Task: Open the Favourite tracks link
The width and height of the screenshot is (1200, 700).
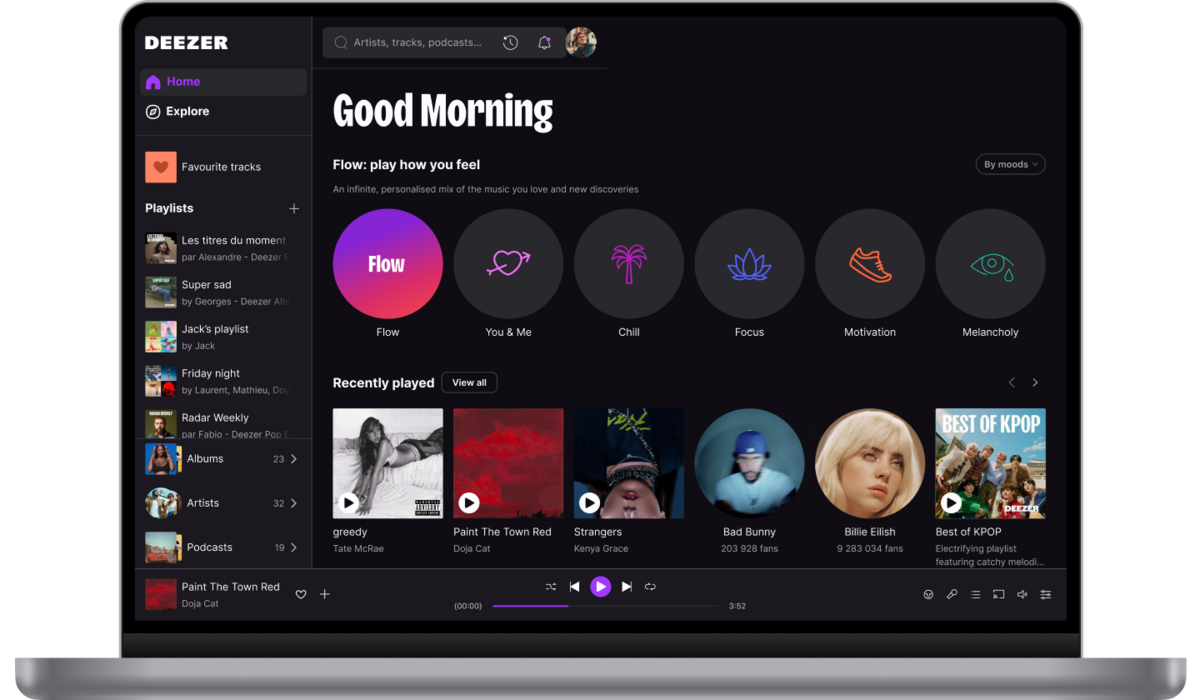Action: click(222, 166)
